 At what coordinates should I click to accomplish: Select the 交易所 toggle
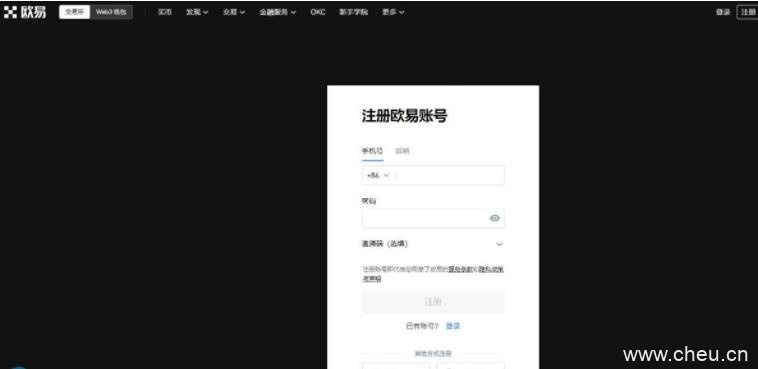click(x=74, y=12)
